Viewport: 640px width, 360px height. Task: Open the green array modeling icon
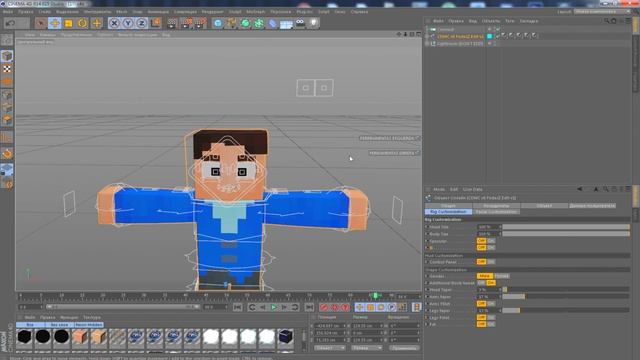(x=259, y=23)
